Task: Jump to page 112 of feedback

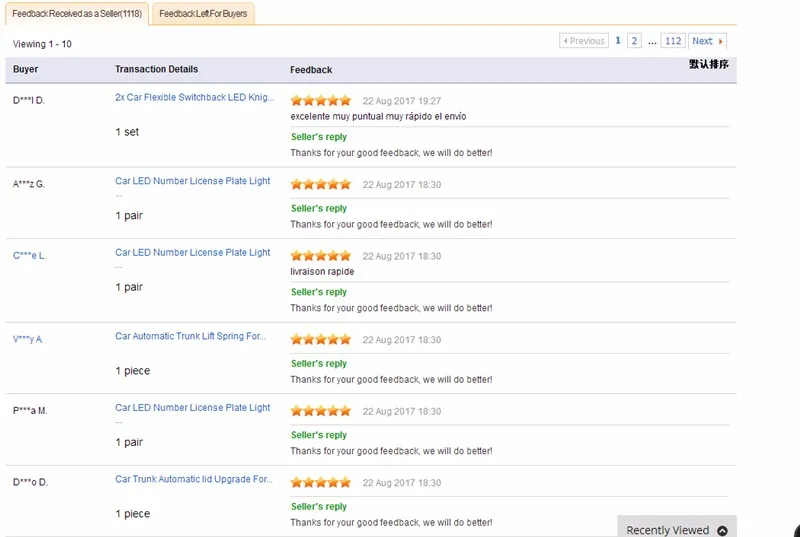Action: pyautogui.click(x=673, y=41)
